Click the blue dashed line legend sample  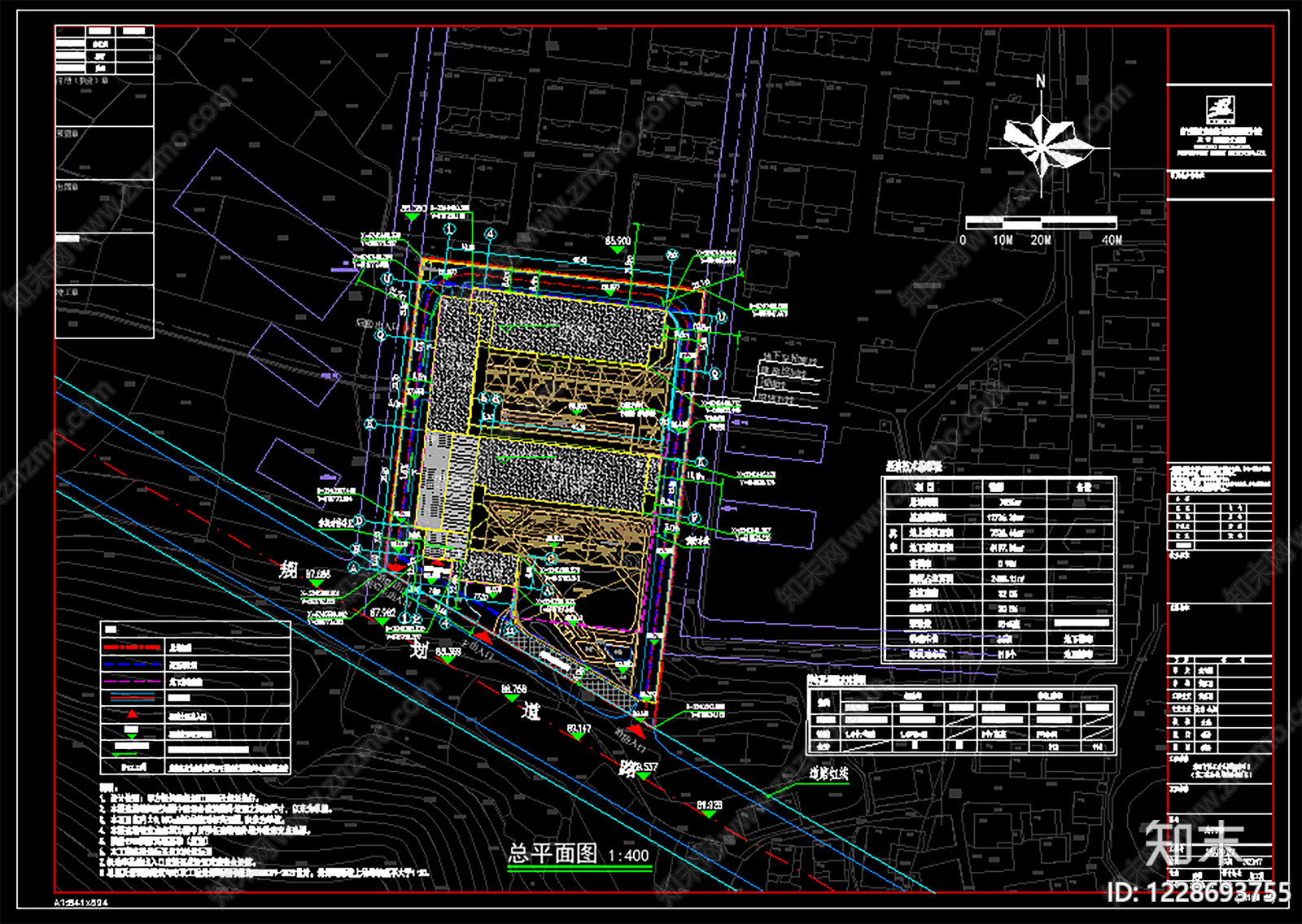point(132,665)
